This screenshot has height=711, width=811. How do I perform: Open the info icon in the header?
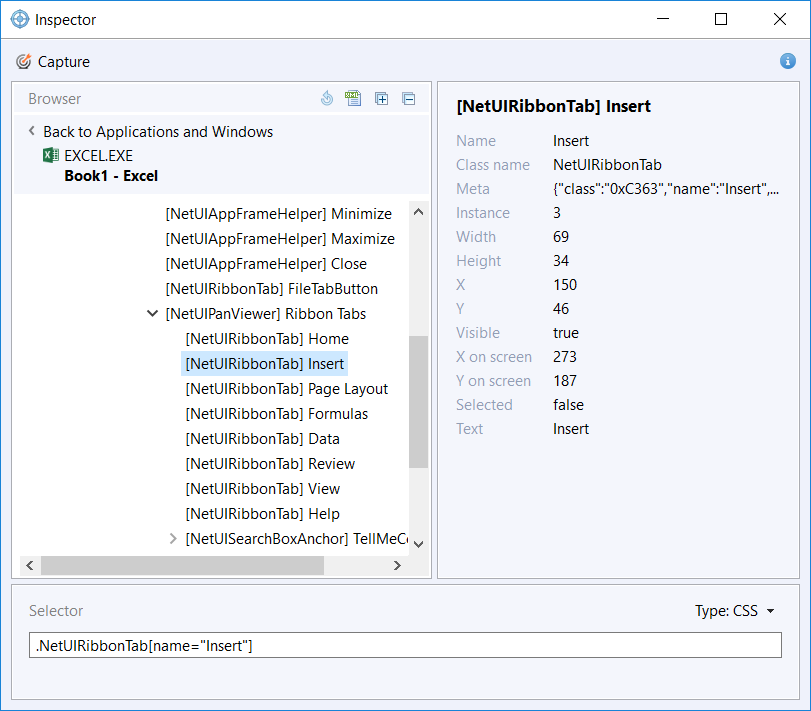point(787,61)
